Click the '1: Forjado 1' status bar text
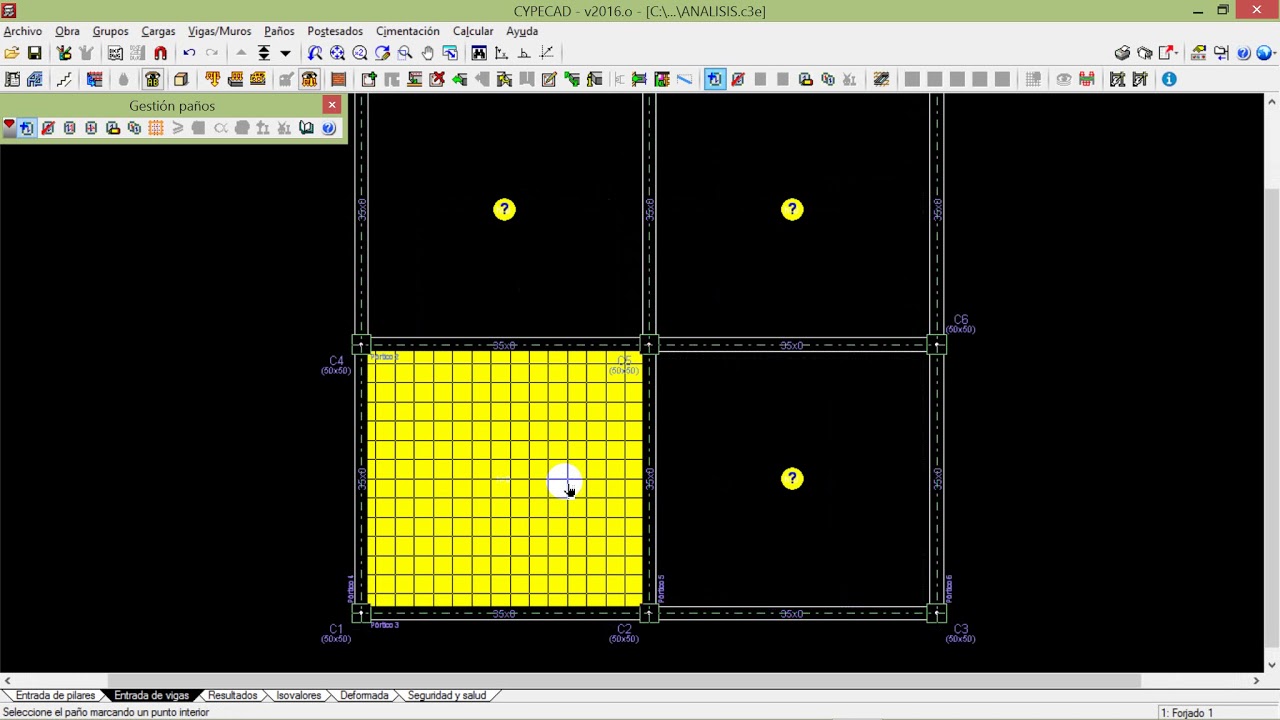Image resolution: width=1280 pixels, height=720 pixels. tap(1187, 713)
